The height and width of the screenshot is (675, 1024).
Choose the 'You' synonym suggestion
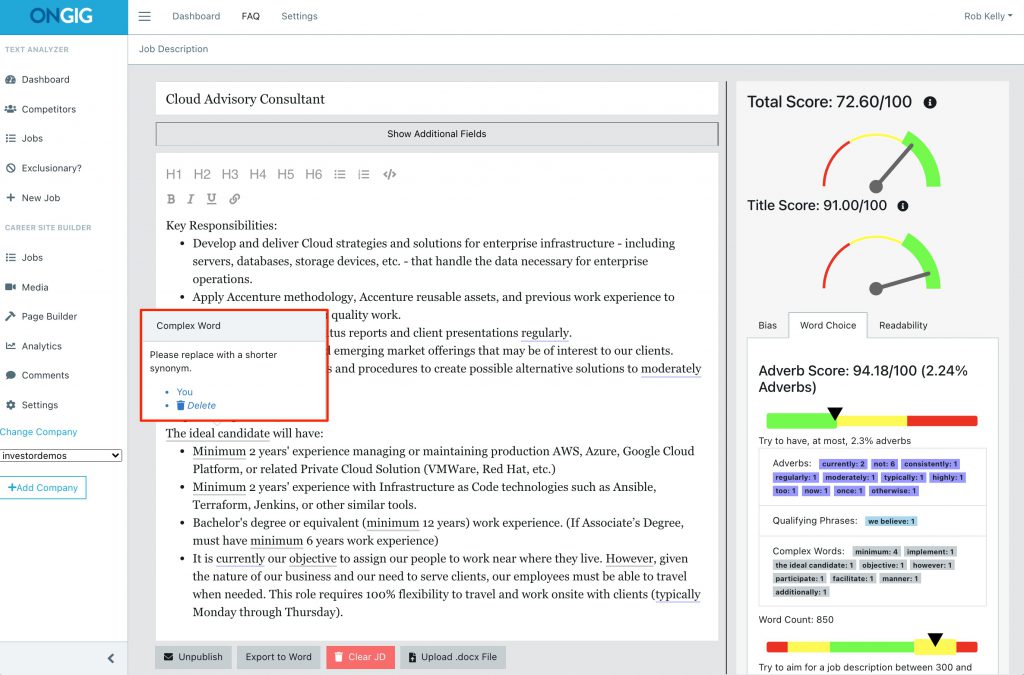185,392
